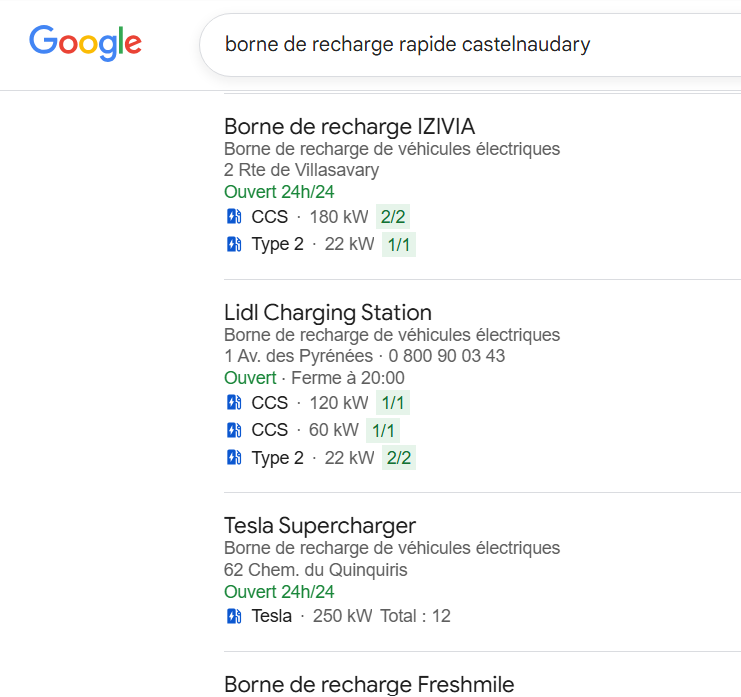Open the Borne de recharge IZIVIA listing
The height and width of the screenshot is (697, 741).
tap(349, 127)
